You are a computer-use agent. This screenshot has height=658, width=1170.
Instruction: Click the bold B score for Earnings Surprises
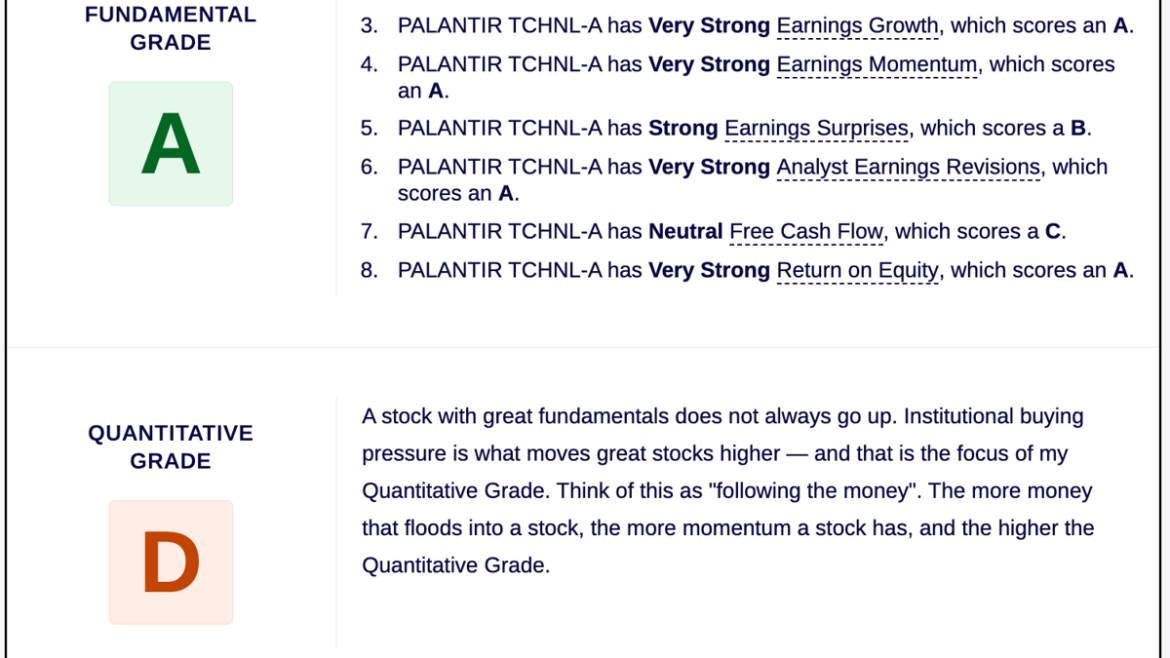tap(1077, 128)
